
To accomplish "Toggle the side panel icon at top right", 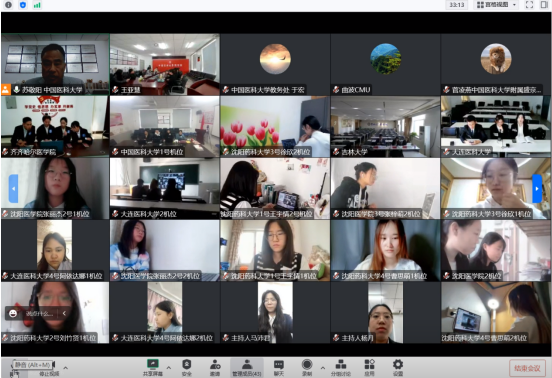I will [x=544, y=5].
